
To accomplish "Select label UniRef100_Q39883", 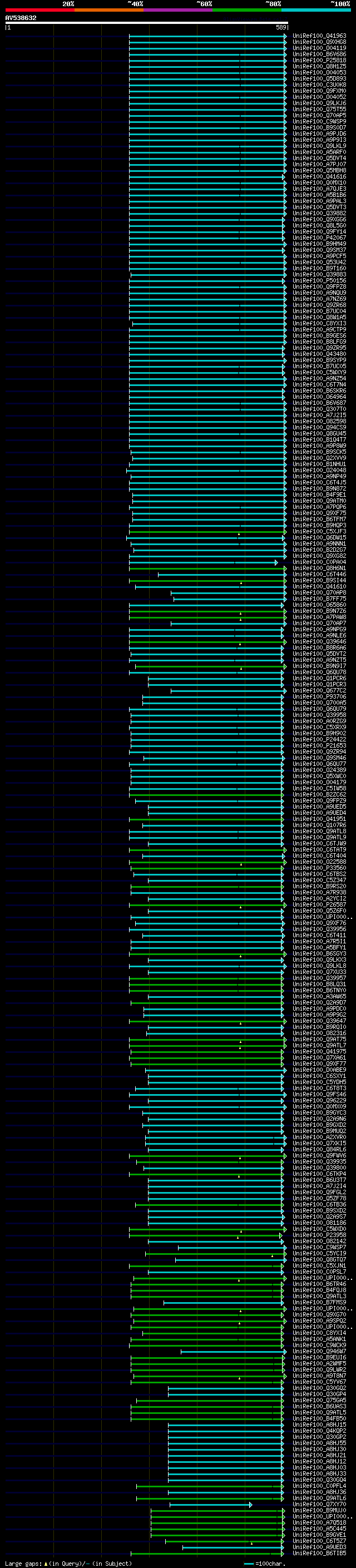I will (319, 275).
